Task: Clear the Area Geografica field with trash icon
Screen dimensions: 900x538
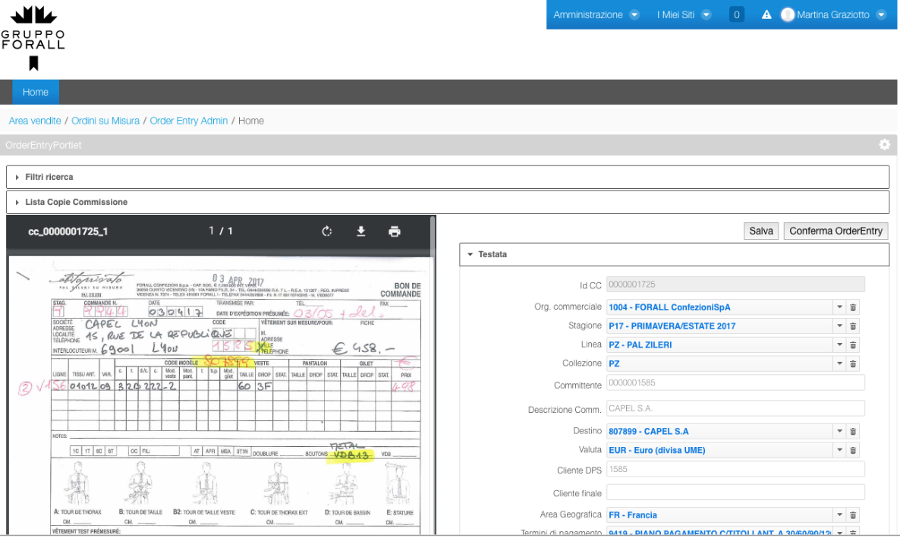Action: tap(853, 515)
